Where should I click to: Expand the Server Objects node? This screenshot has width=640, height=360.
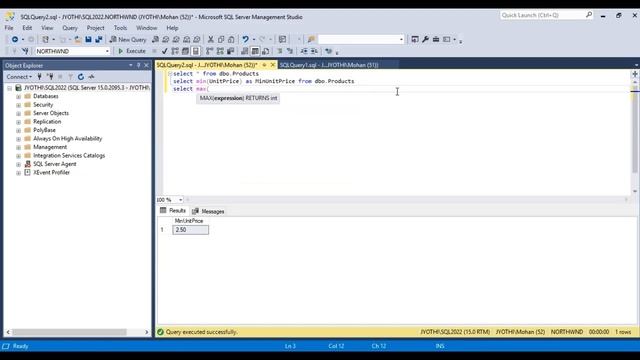point(18,113)
